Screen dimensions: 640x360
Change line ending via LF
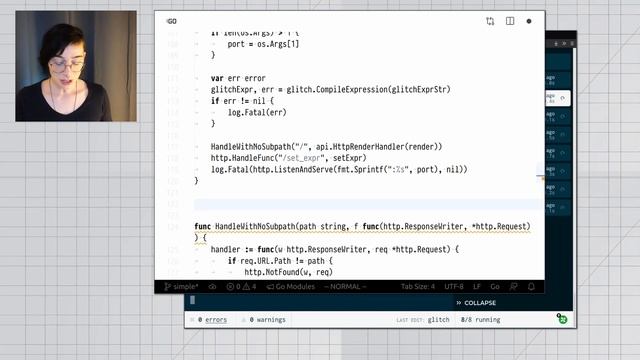pyautogui.click(x=477, y=287)
